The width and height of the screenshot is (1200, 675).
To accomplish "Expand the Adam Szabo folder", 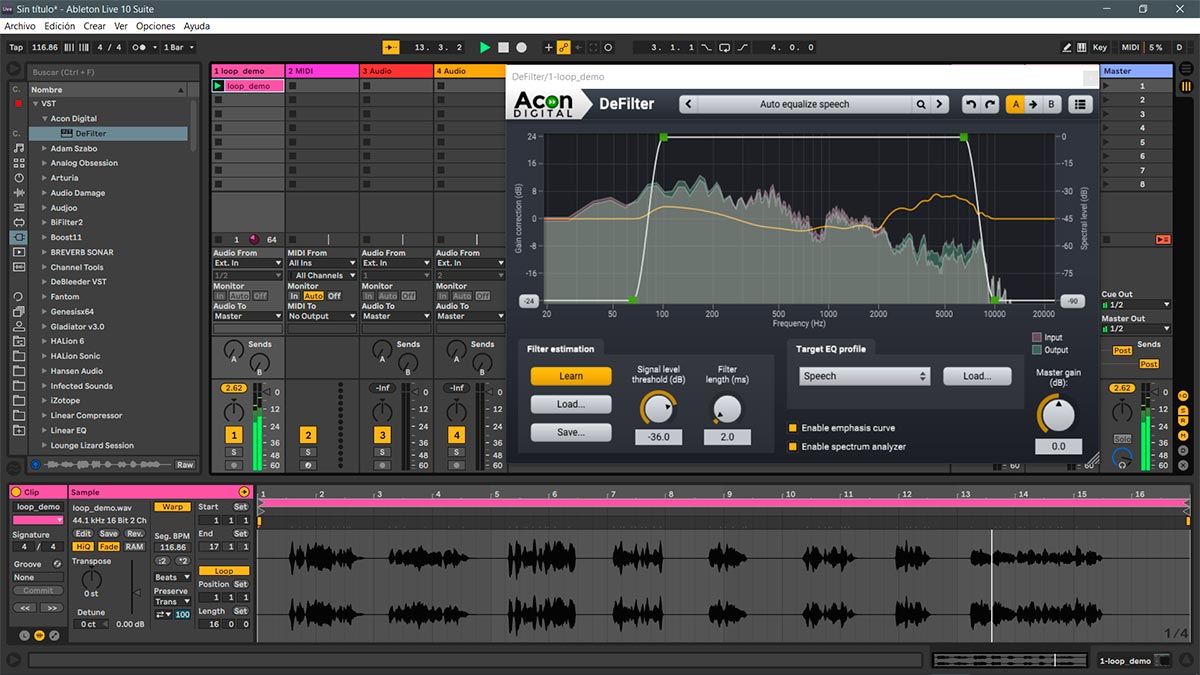I will click(44, 148).
